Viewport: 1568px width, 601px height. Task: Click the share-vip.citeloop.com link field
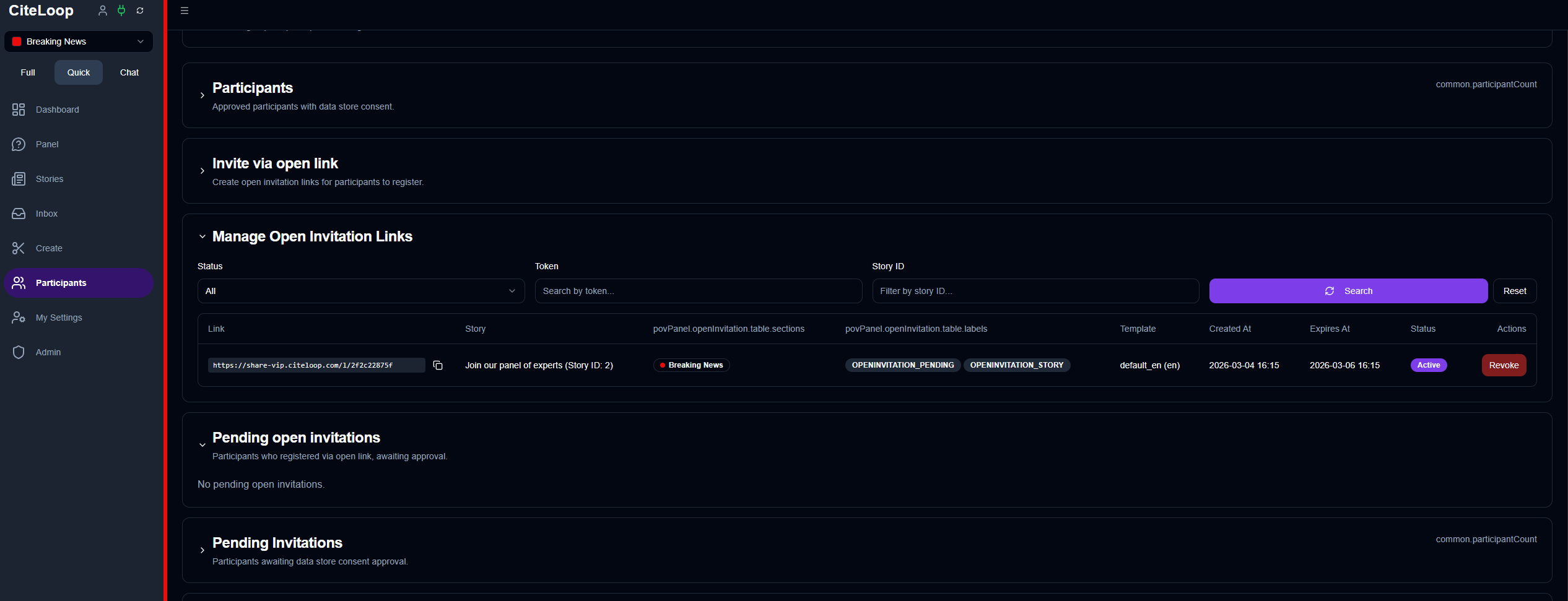(x=316, y=365)
